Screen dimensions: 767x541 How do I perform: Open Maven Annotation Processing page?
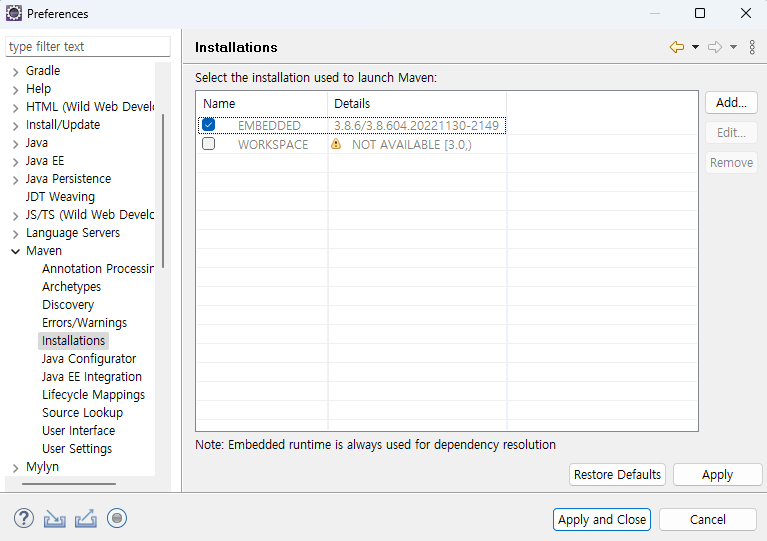point(97,269)
